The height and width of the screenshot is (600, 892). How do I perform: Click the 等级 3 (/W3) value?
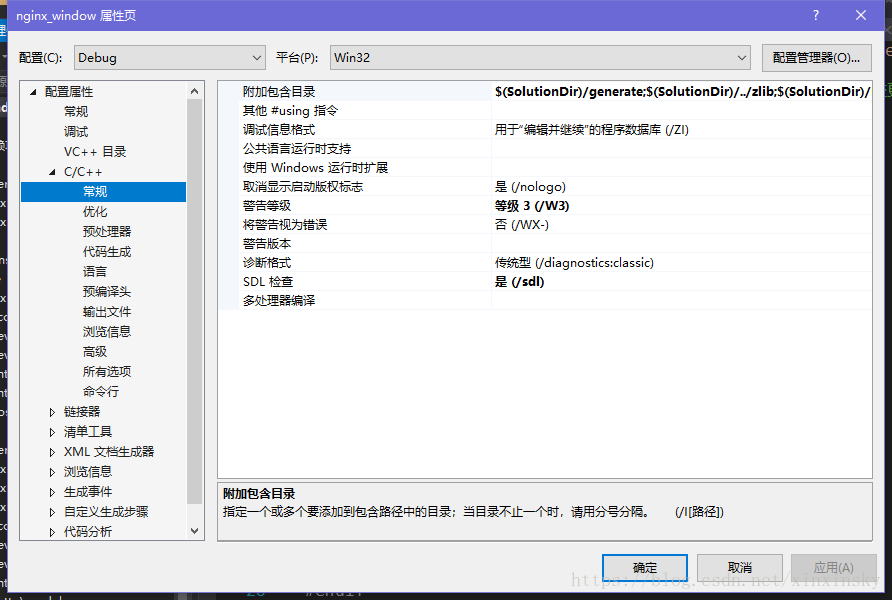click(532, 205)
